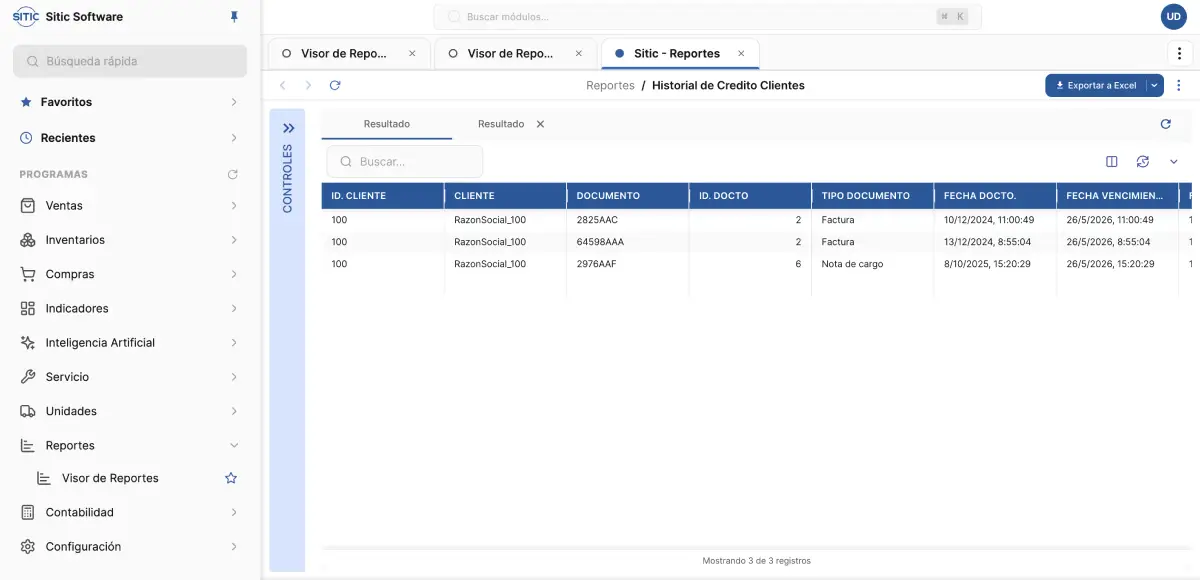
Task: Click the Buscar módulos search box
Action: click(x=707, y=17)
